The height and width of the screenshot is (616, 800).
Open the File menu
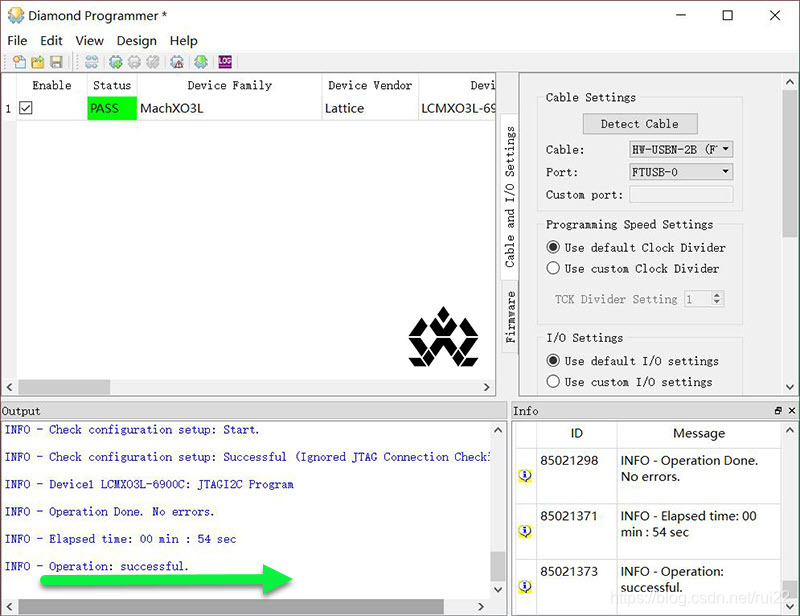17,40
